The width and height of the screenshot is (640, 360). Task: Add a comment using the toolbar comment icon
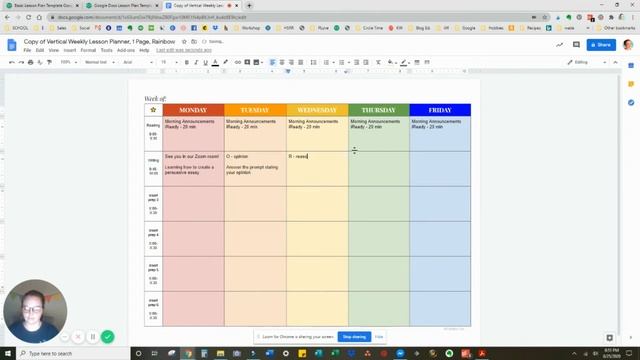pos(247,62)
